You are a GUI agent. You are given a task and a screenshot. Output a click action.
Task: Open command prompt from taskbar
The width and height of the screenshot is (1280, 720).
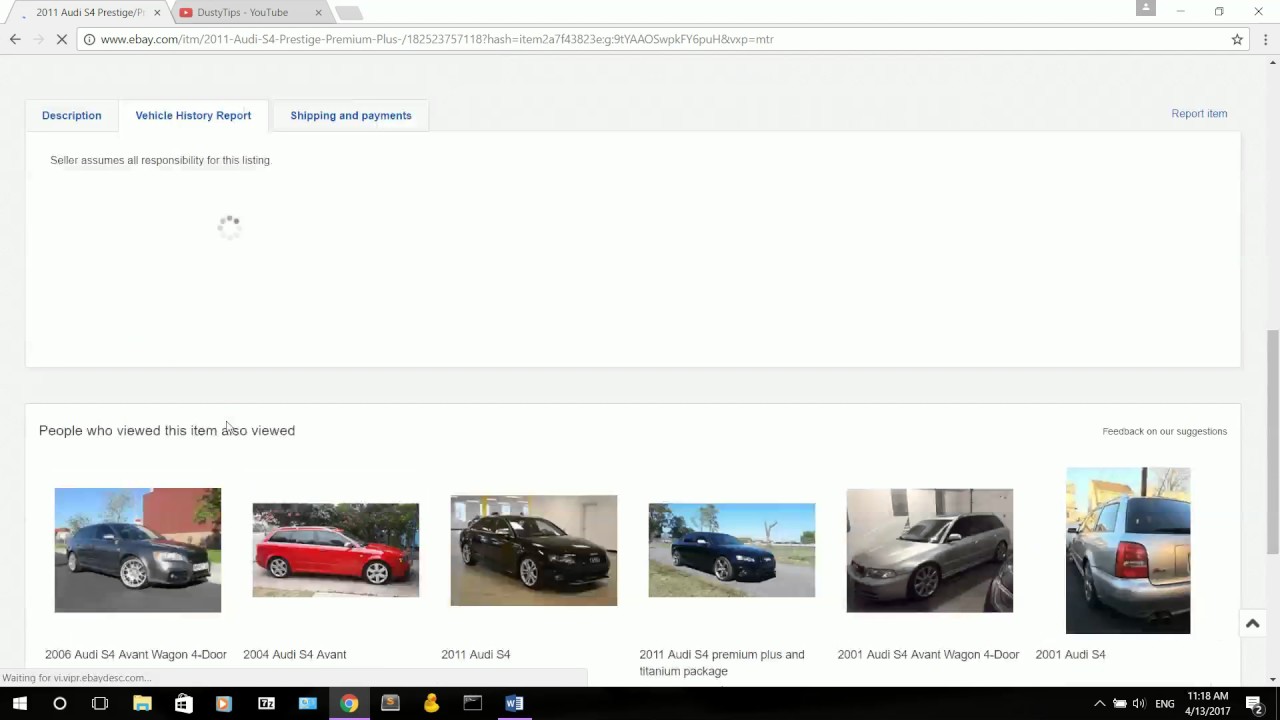coord(473,703)
